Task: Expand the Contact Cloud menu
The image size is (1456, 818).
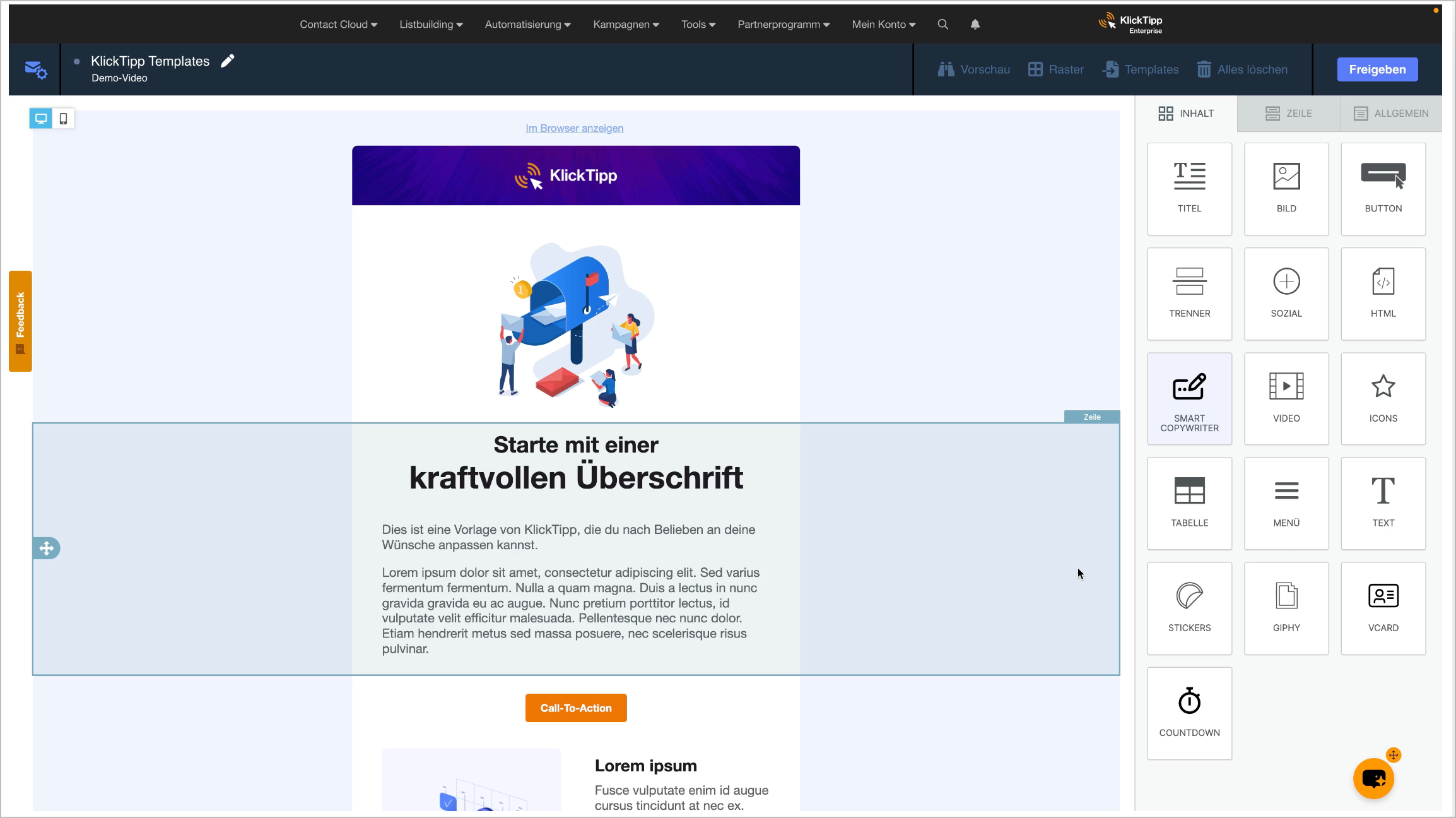Action: (338, 25)
